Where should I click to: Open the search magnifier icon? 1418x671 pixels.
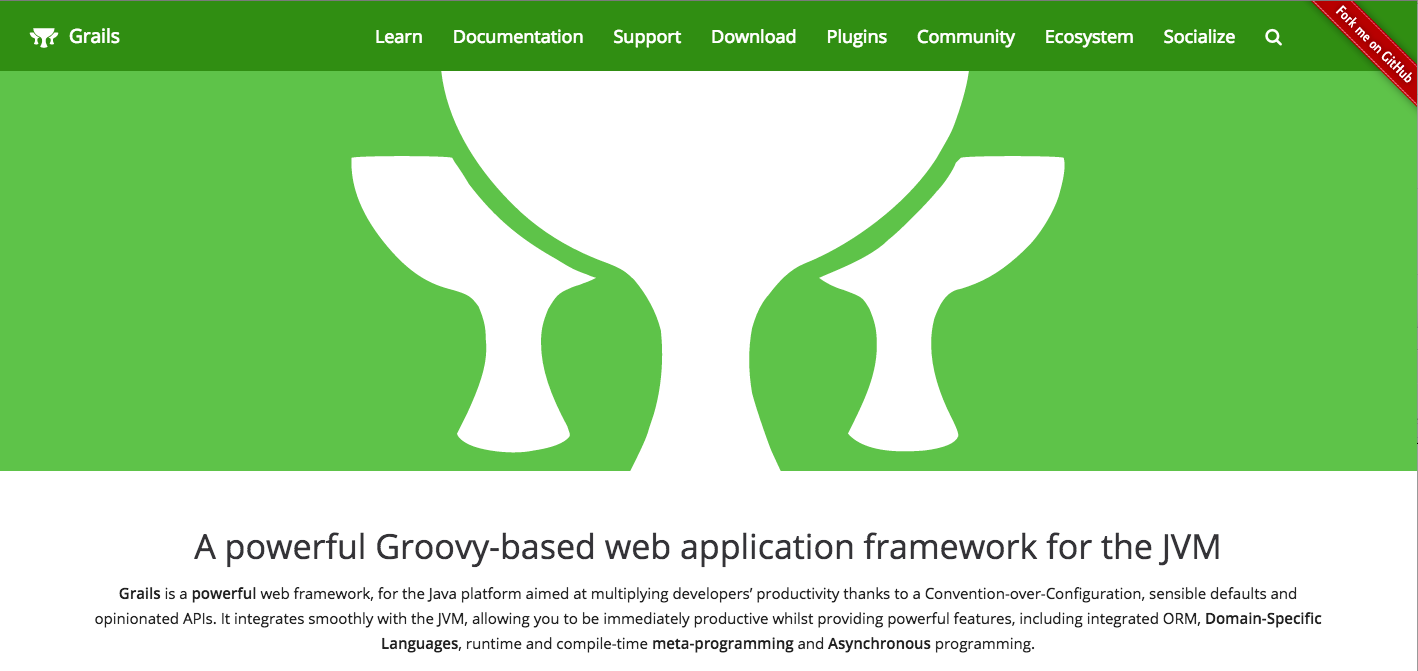(x=1273, y=37)
